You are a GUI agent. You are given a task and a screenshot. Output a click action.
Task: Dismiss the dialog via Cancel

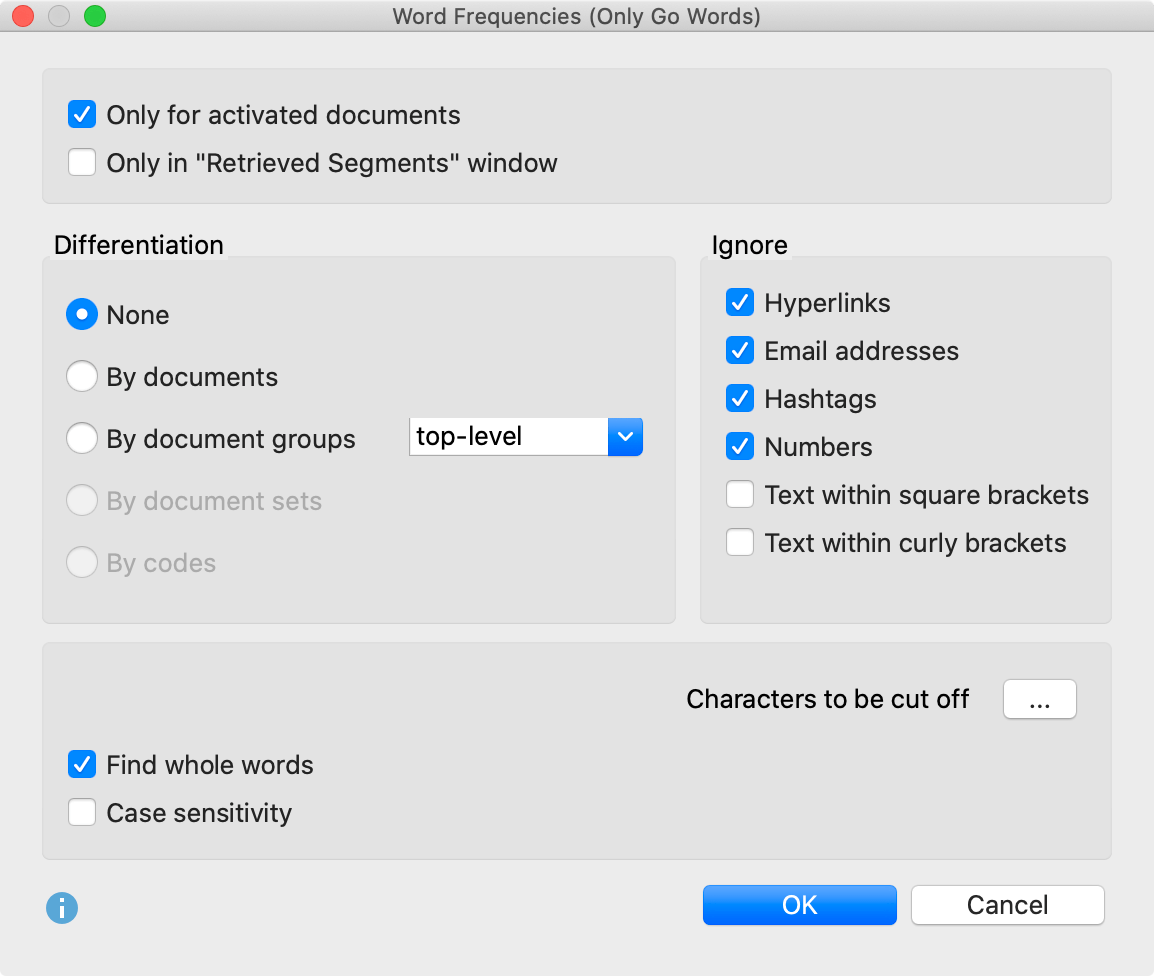[1007, 905]
